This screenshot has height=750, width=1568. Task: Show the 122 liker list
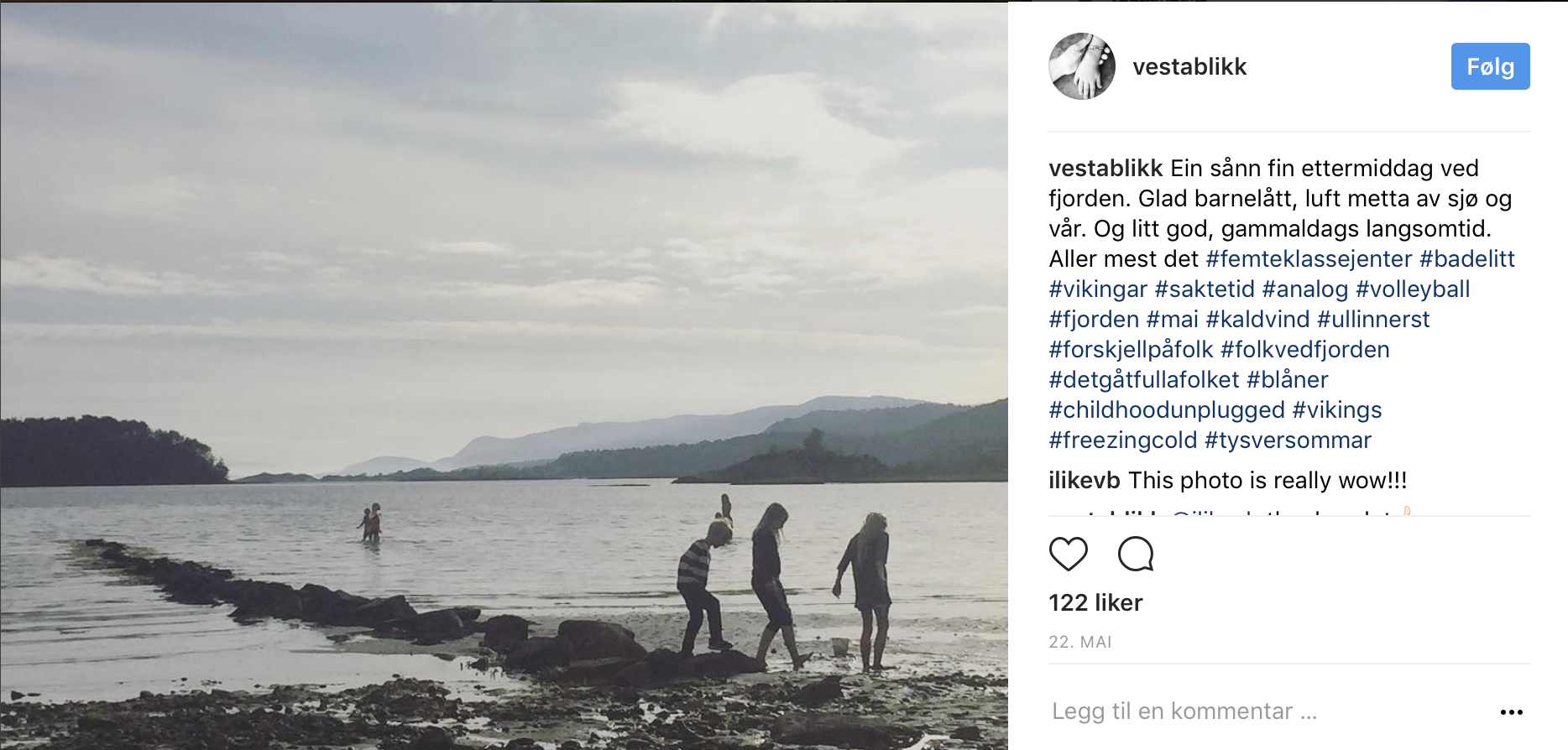[x=1095, y=603]
